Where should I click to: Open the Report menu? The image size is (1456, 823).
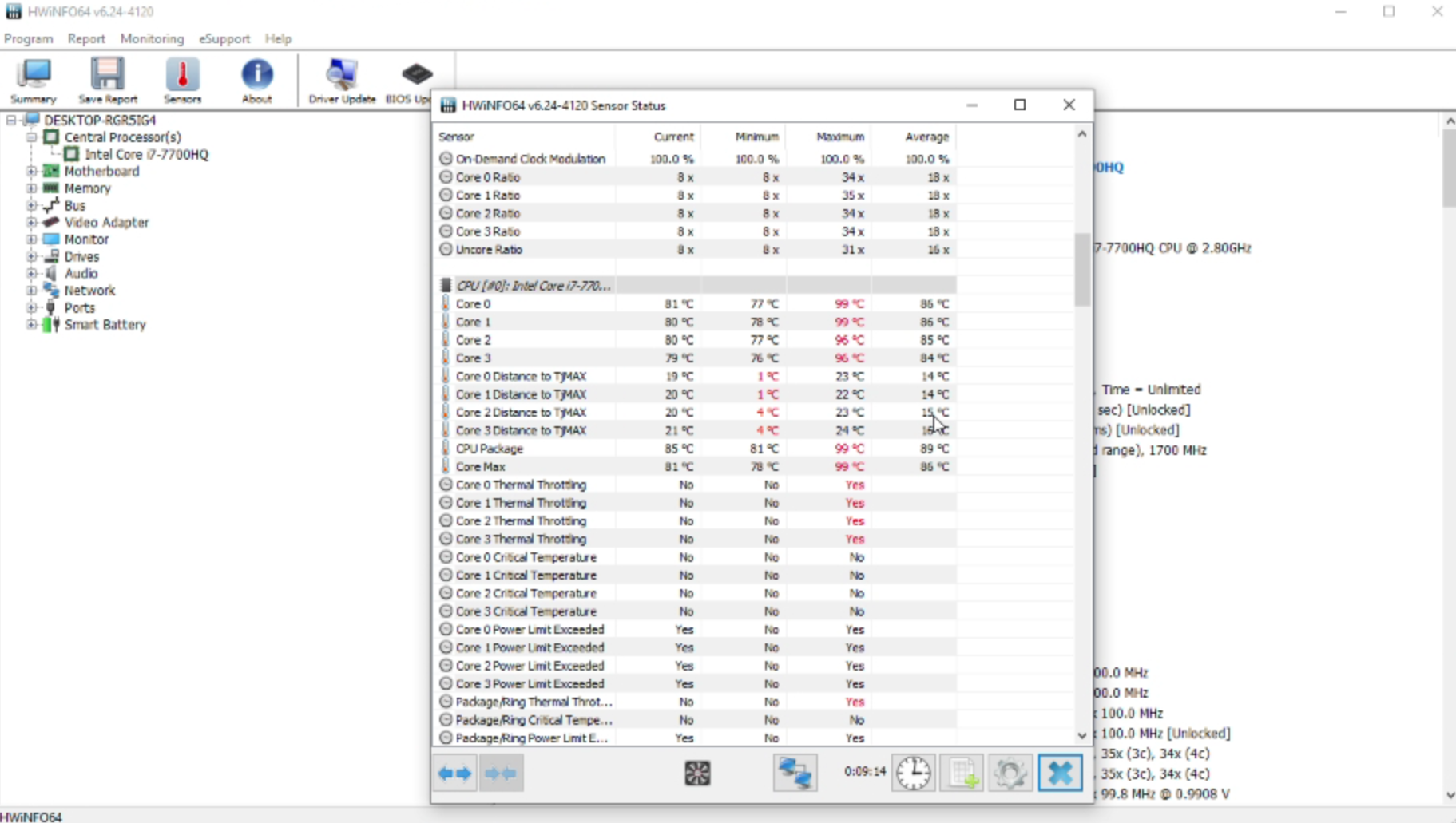tap(86, 38)
